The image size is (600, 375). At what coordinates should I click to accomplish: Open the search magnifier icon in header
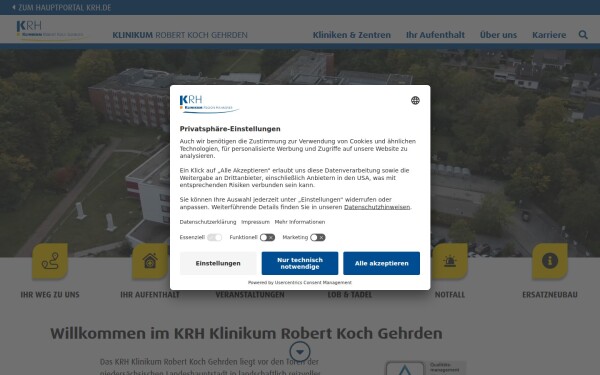click(x=583, y=35)
